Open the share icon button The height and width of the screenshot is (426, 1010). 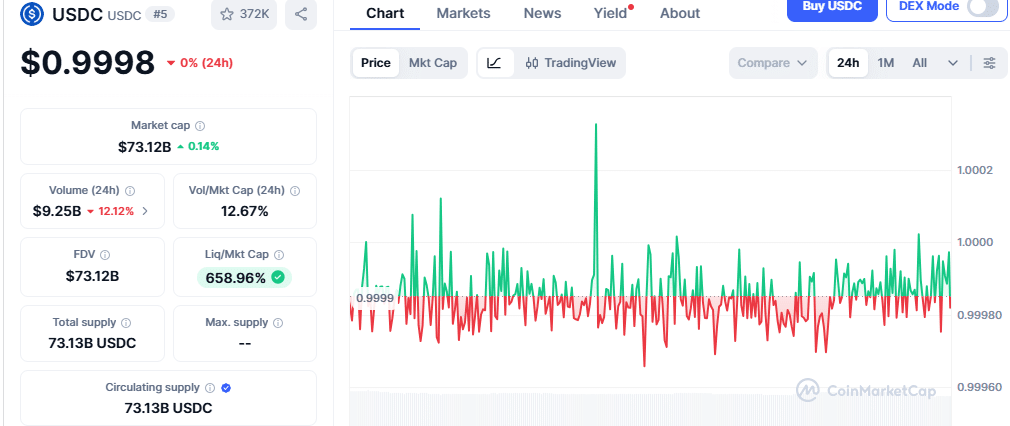[300, 14]
